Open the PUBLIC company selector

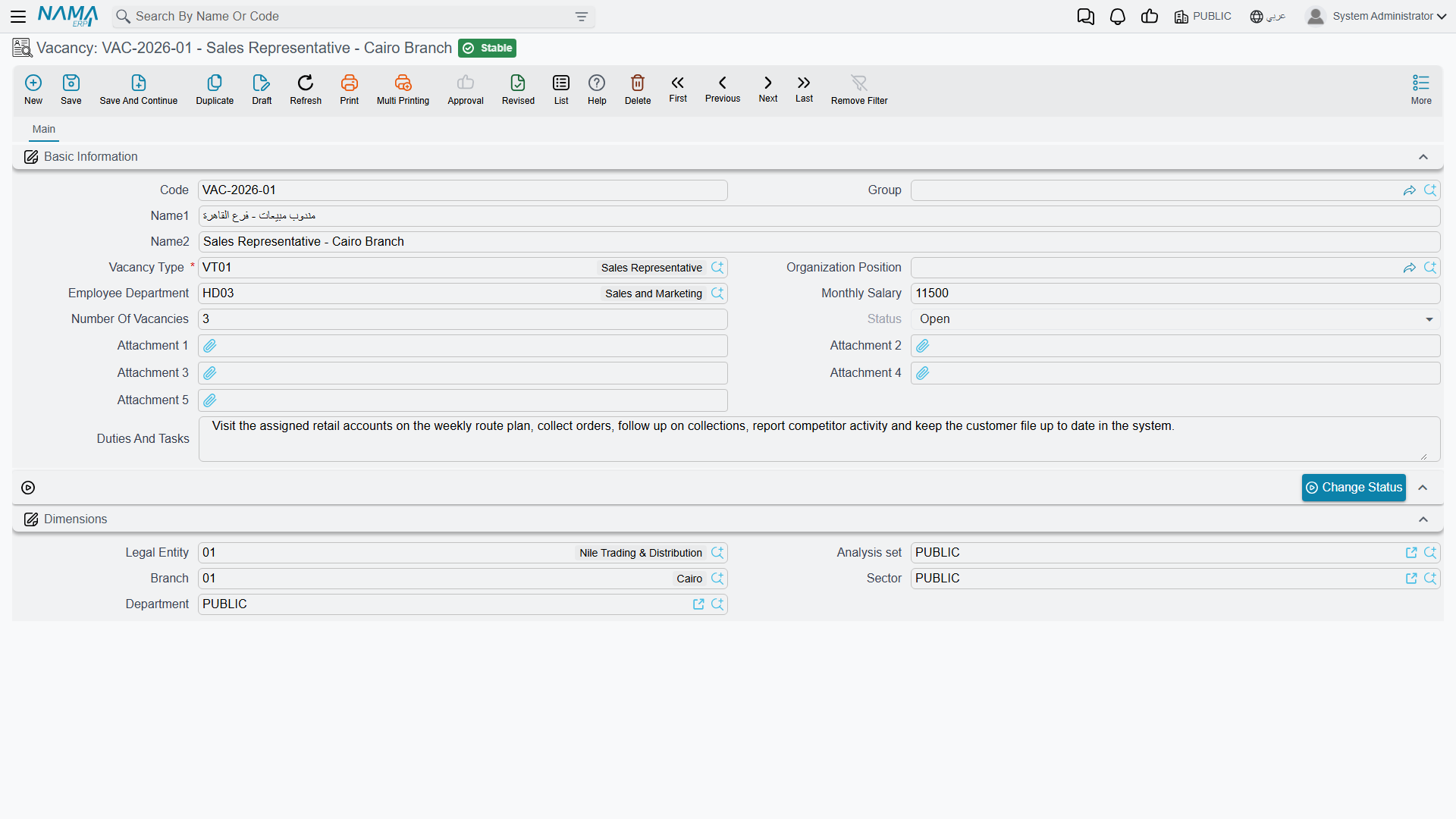(1203, 17)
